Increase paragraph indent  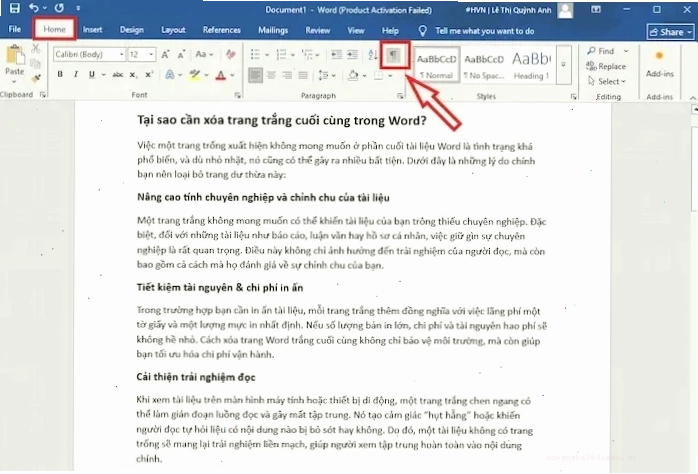[353, 54]
